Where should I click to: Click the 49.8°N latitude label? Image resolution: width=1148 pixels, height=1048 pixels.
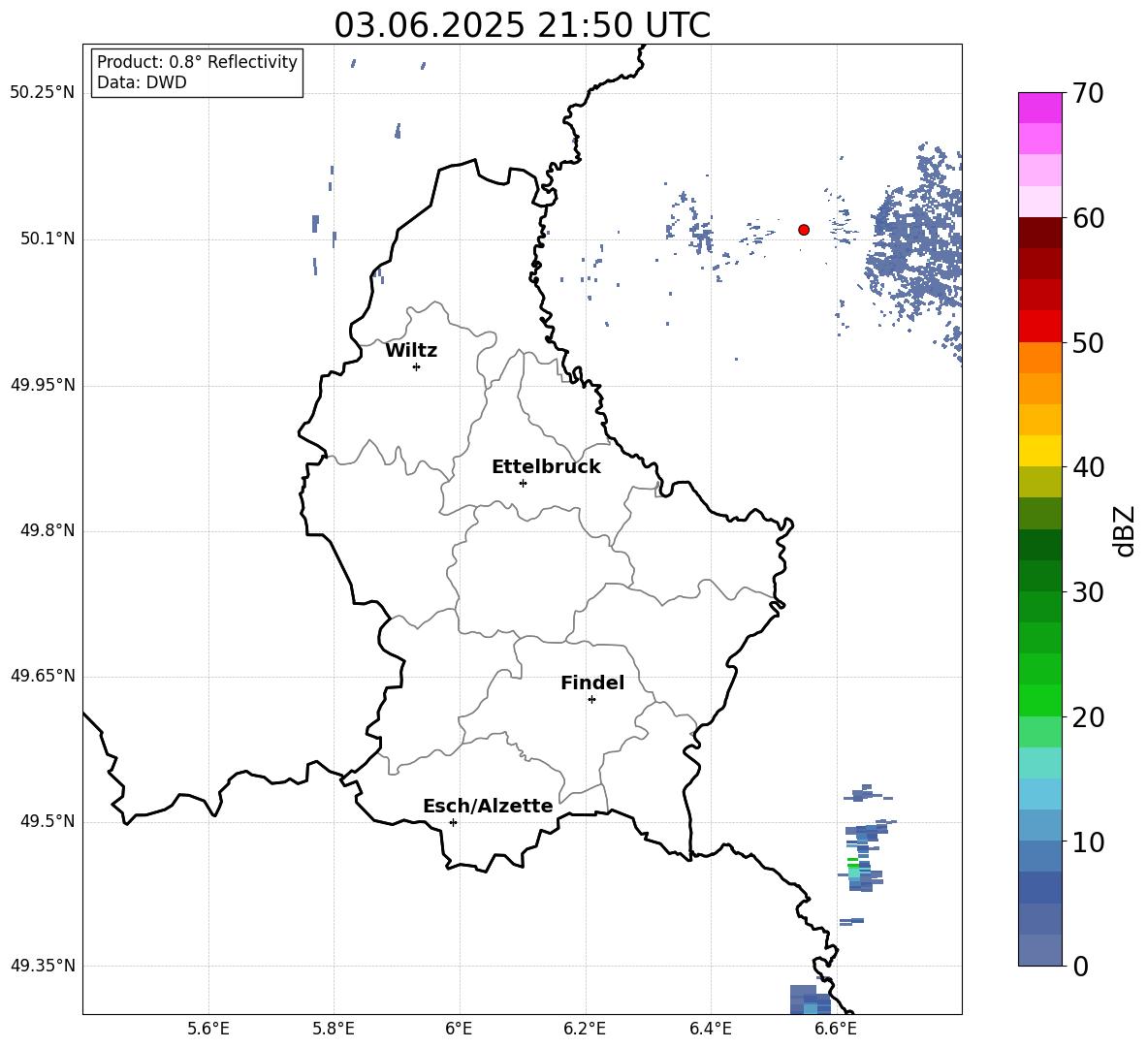[48, 530]
